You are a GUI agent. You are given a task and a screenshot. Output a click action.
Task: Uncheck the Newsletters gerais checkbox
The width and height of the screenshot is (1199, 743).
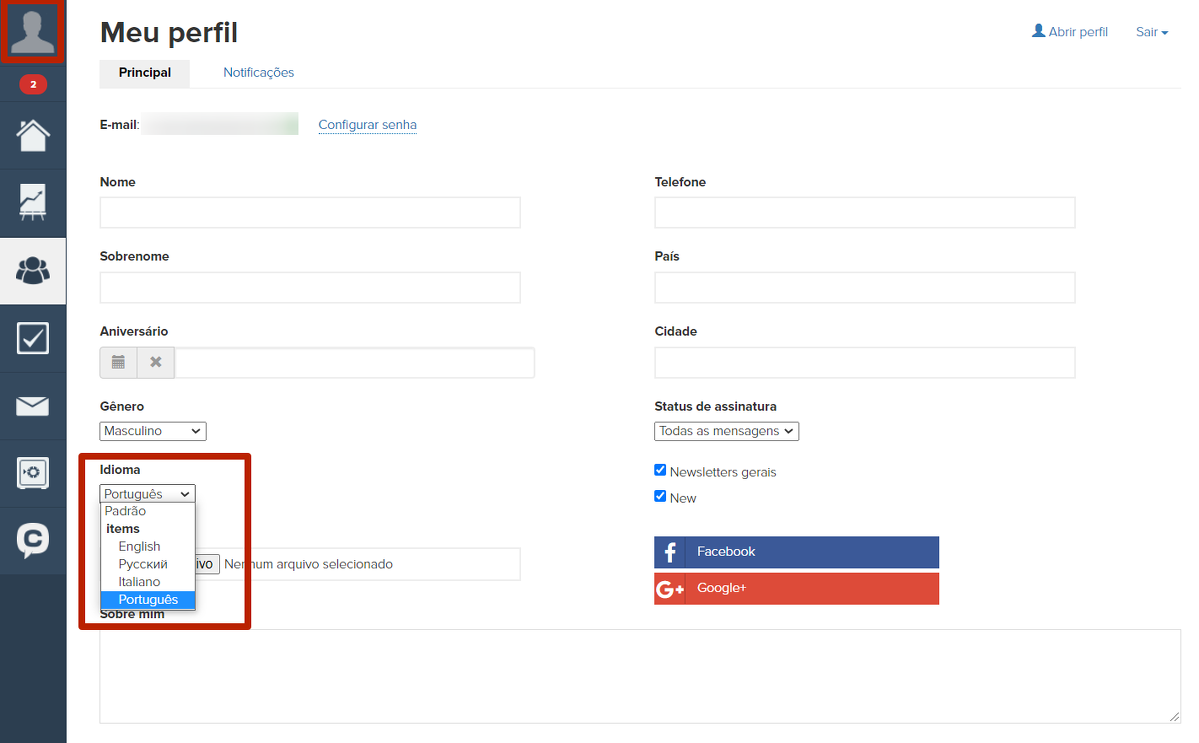tap(660, 470)
